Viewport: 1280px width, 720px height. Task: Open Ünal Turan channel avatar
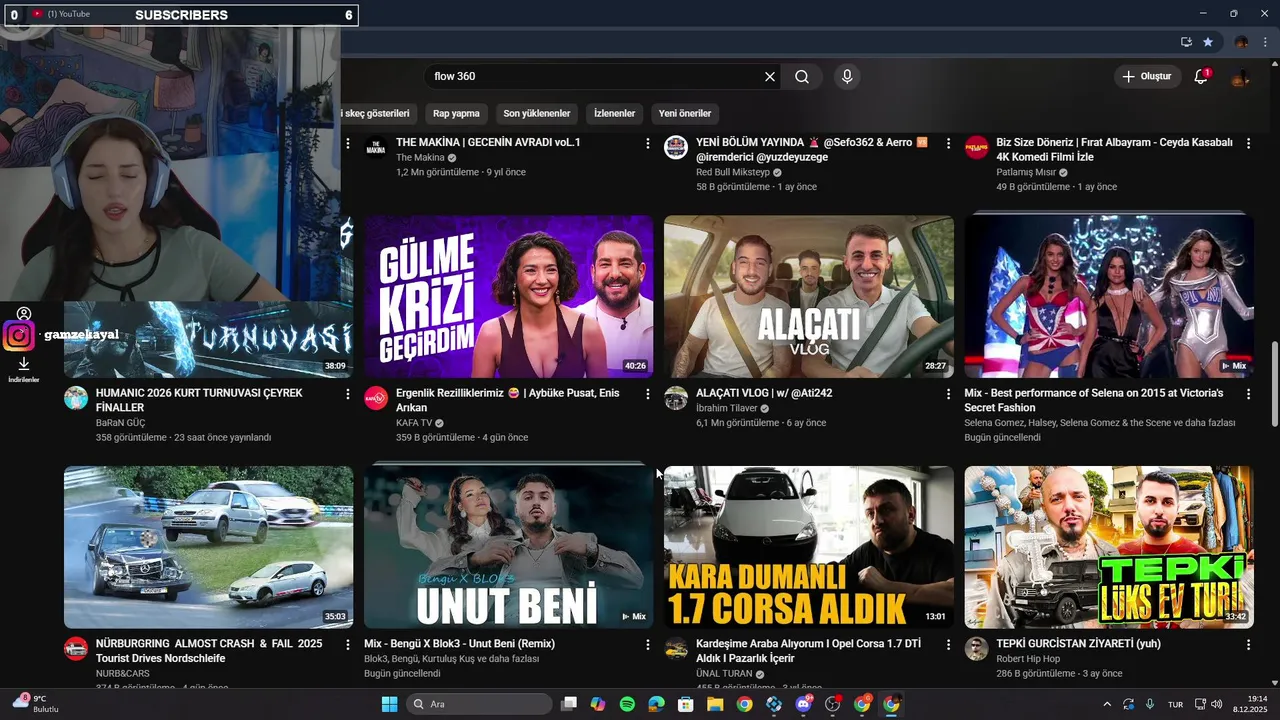pyautogui.click(x=676, y=649)
